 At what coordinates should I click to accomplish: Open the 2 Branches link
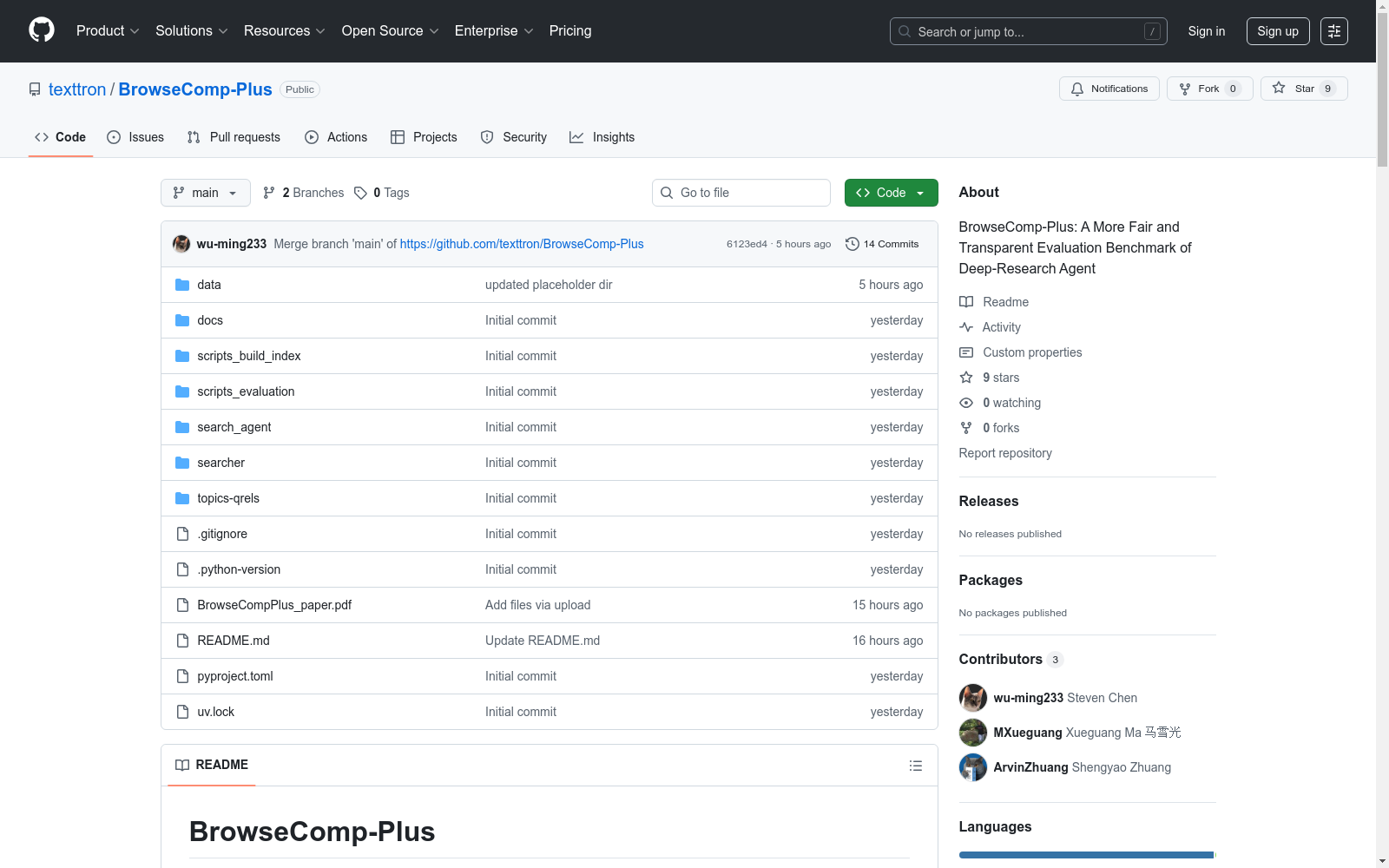(304, 193)
